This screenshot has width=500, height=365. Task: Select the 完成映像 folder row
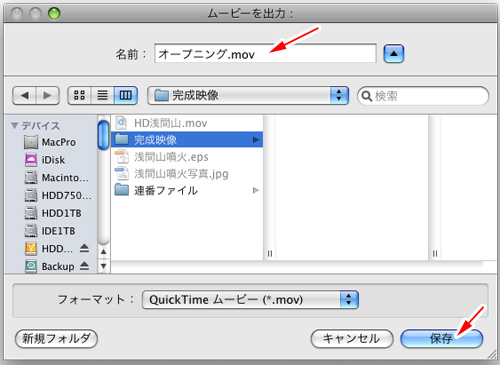pos(187,140)
